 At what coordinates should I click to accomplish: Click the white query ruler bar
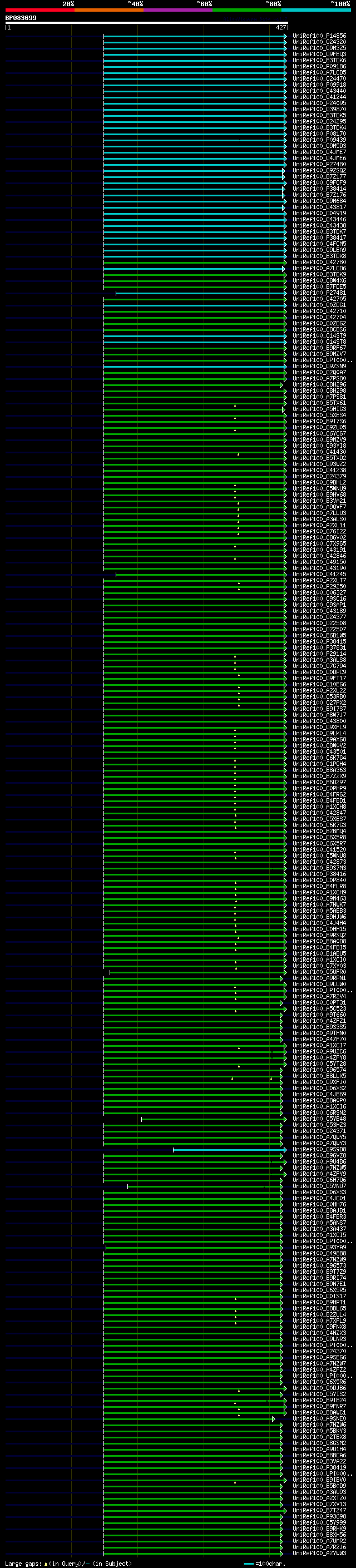(147, 23)
